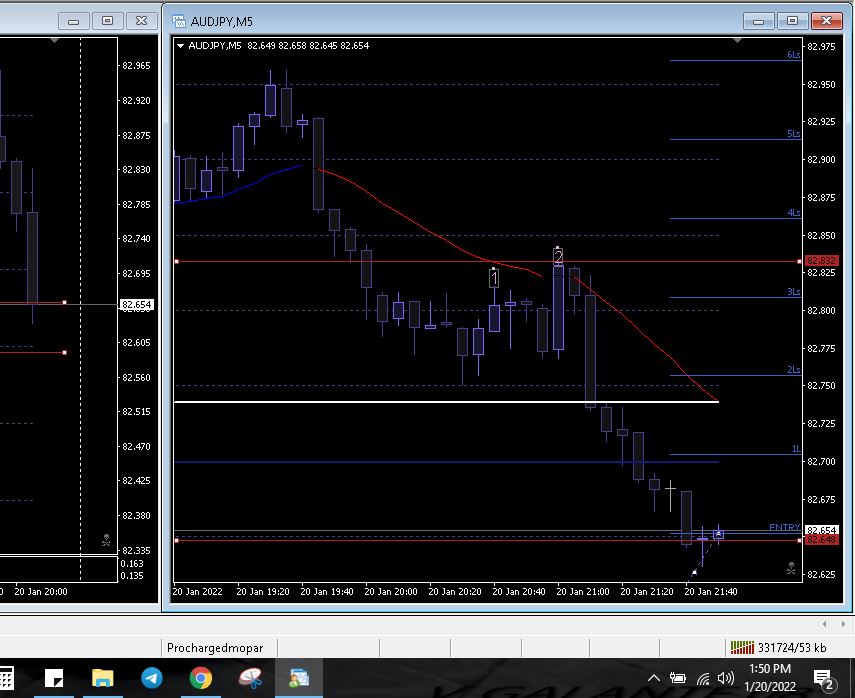This screenshot has height=698, width=855.
Task: Click the scroll left arrow above status bar
Action: pos(824,624)
